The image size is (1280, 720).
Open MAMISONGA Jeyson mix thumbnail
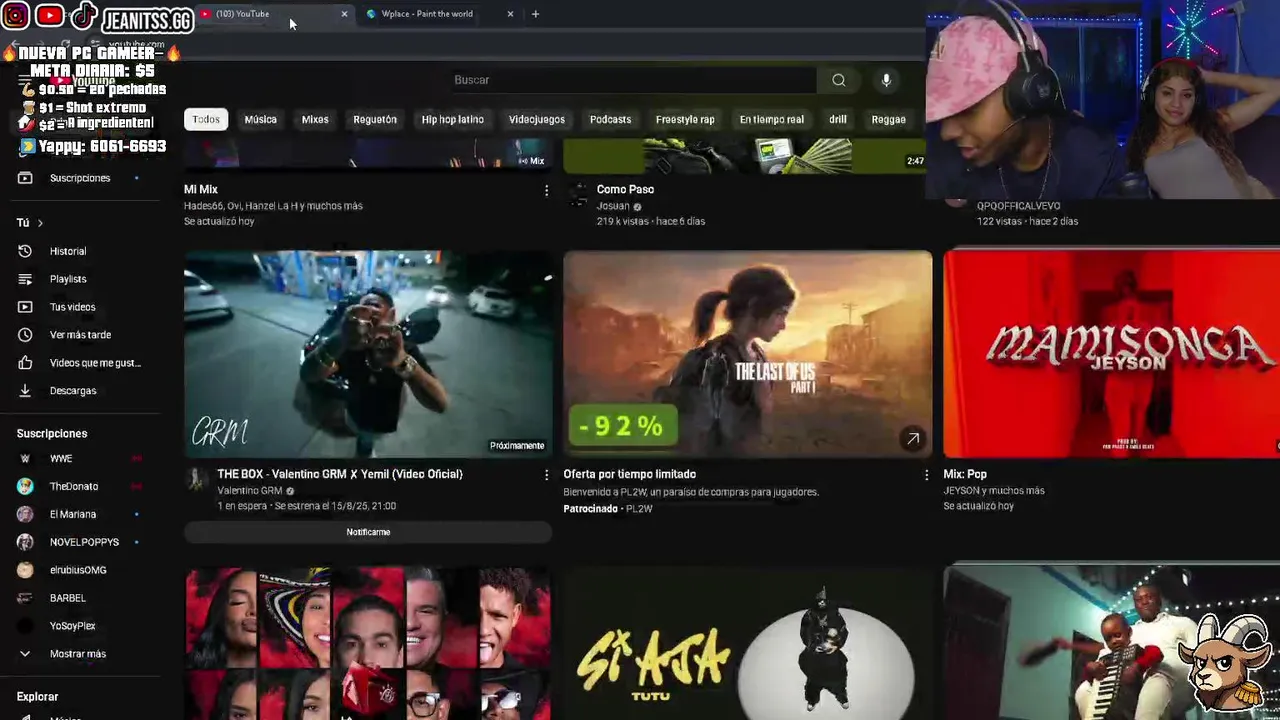click(x=1111, y=354)
